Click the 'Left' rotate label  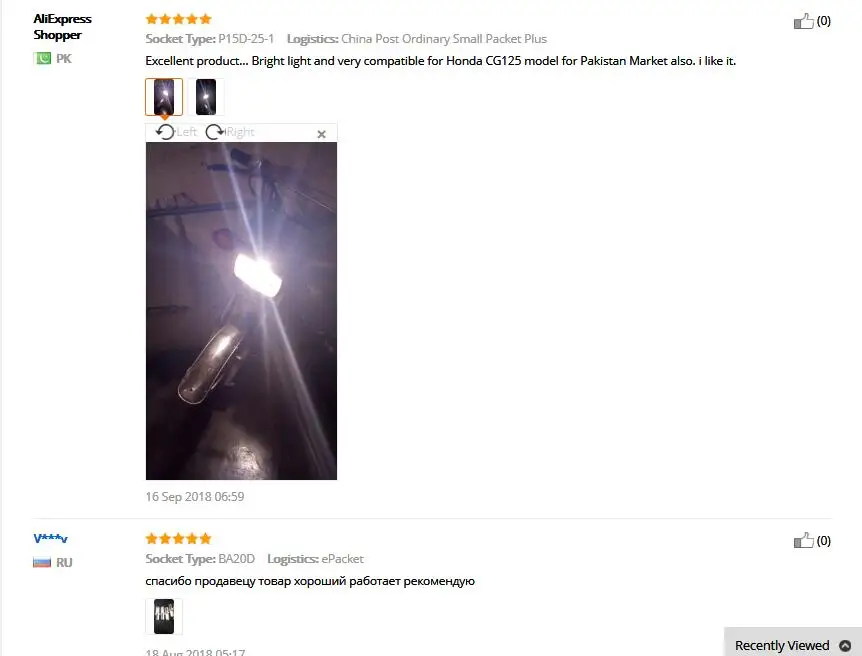(x=186, y=132)
